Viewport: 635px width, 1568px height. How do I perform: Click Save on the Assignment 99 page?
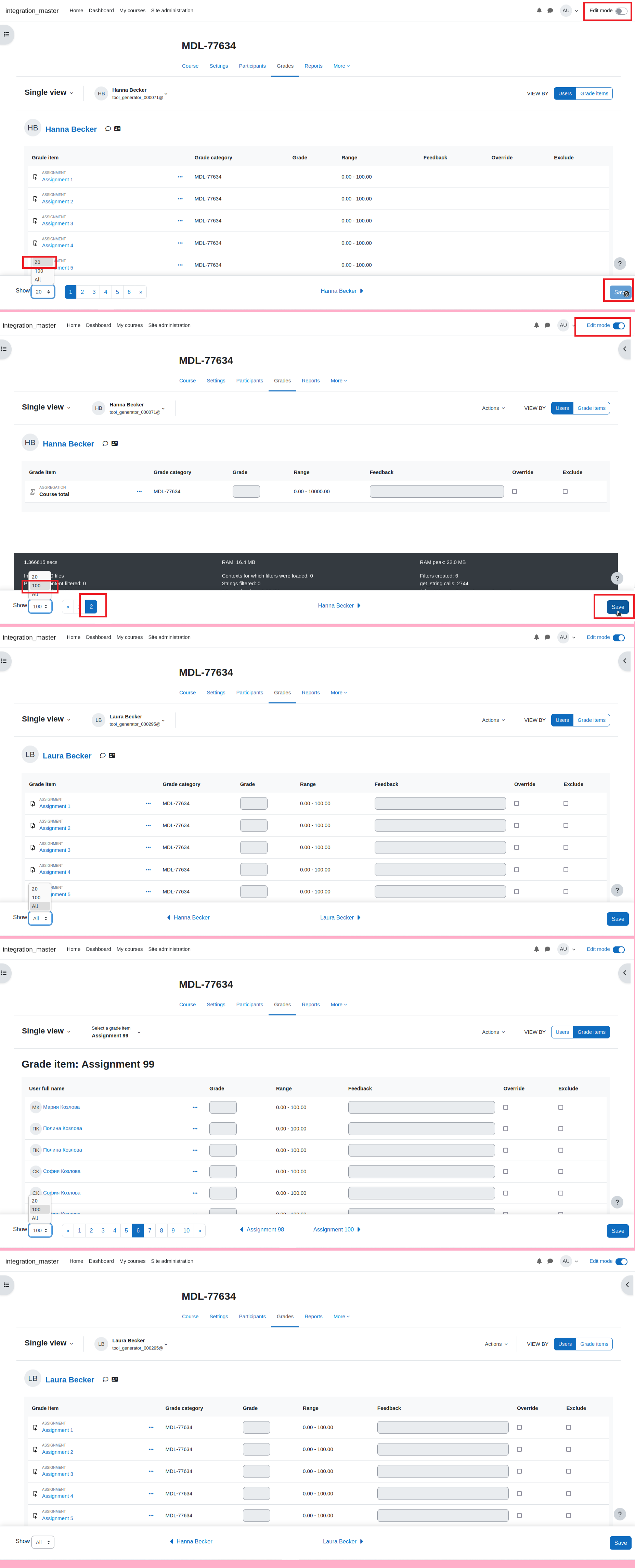617,1231
